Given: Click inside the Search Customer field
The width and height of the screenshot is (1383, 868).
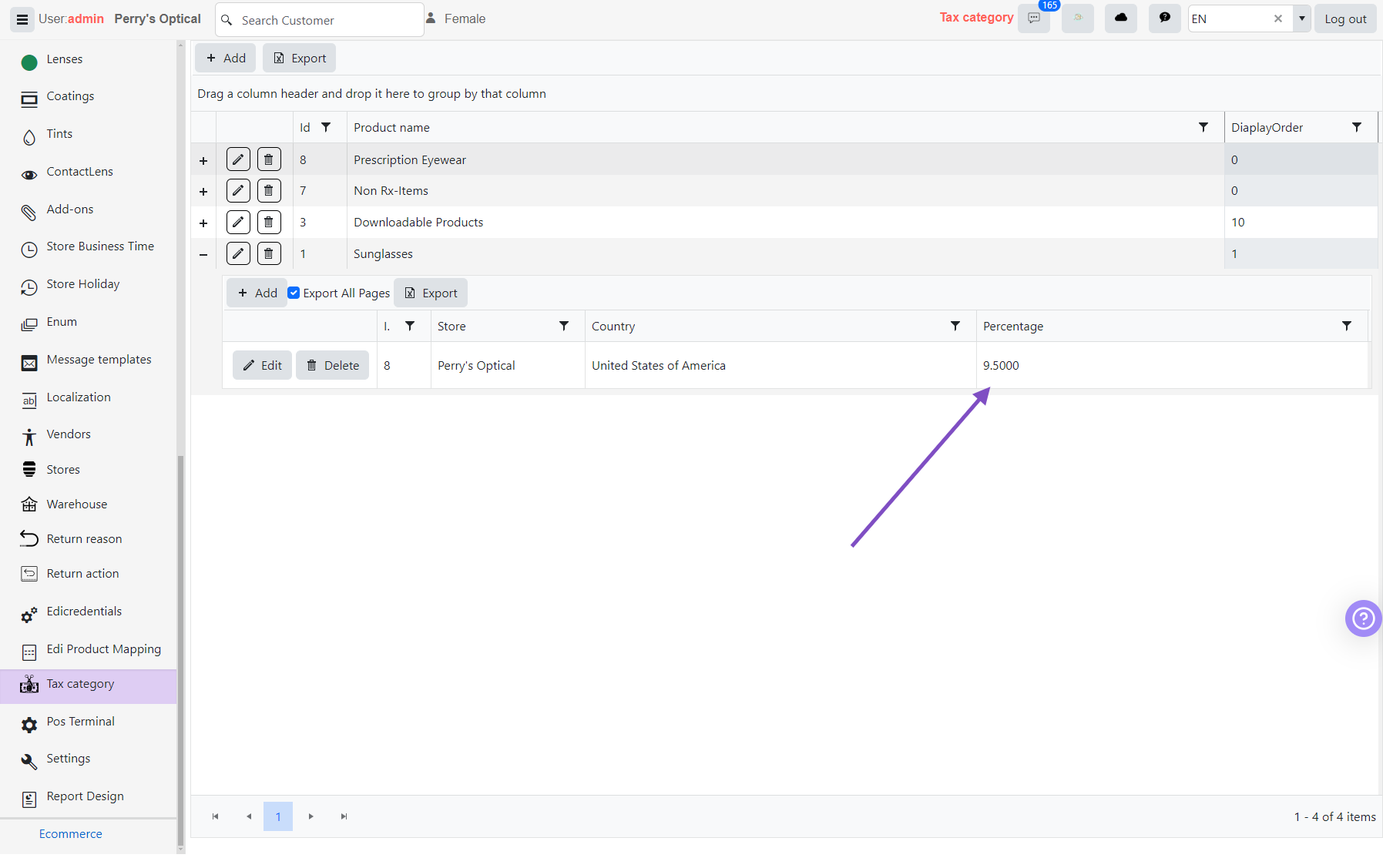Looking at the screenshot, I should (320, 20).
